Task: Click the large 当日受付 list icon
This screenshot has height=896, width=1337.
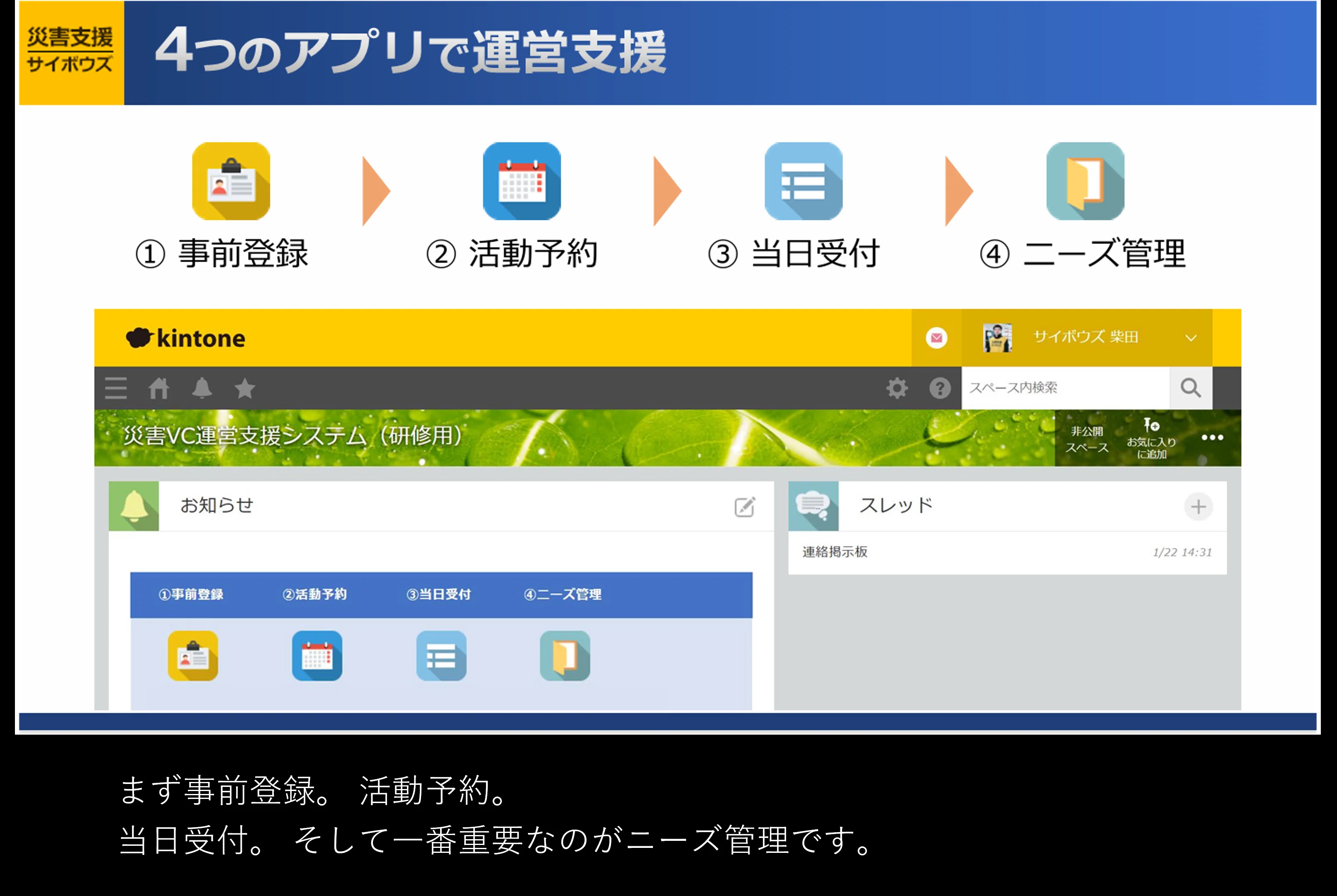Action: tap(804, 181)
